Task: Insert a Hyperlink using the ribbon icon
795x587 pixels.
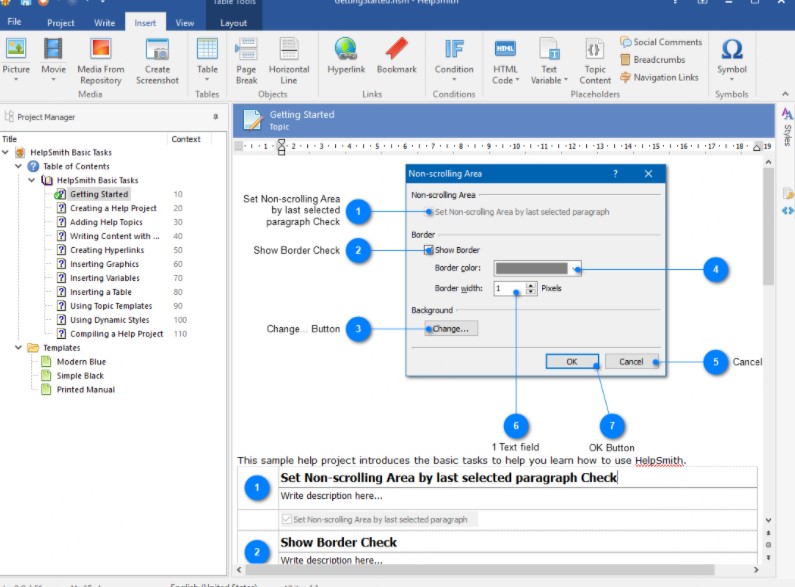Action: [346, 50]
